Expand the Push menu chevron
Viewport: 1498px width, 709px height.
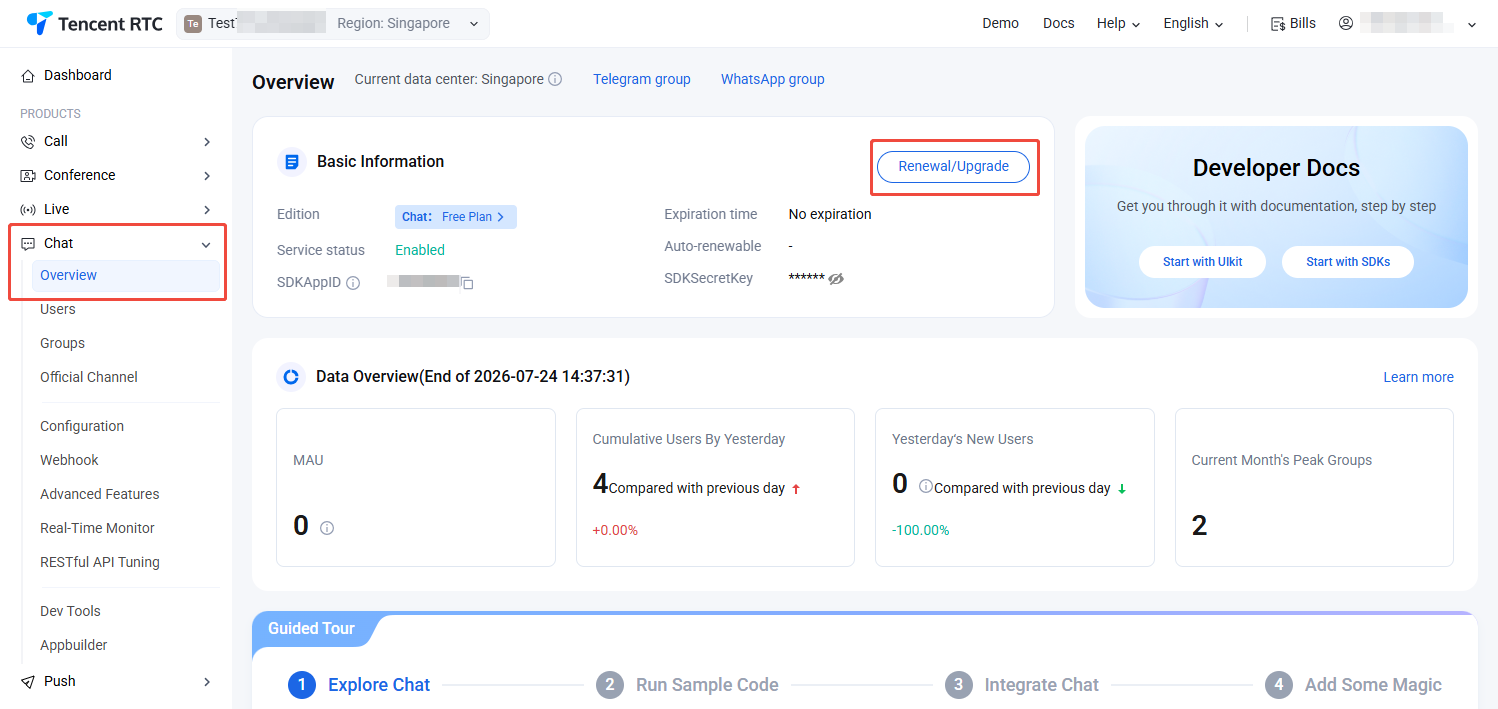coord(207,682)
